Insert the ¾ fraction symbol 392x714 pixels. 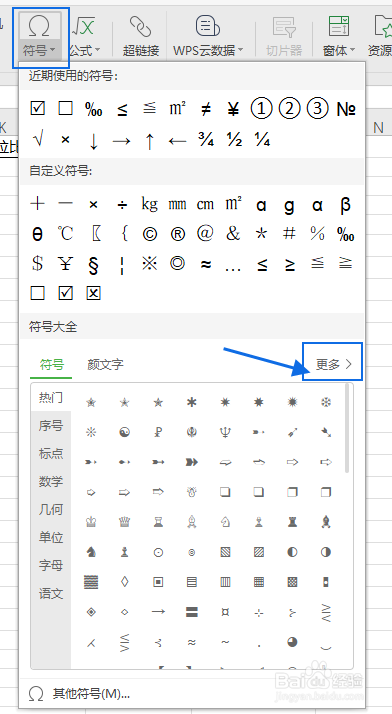point(206,140)
